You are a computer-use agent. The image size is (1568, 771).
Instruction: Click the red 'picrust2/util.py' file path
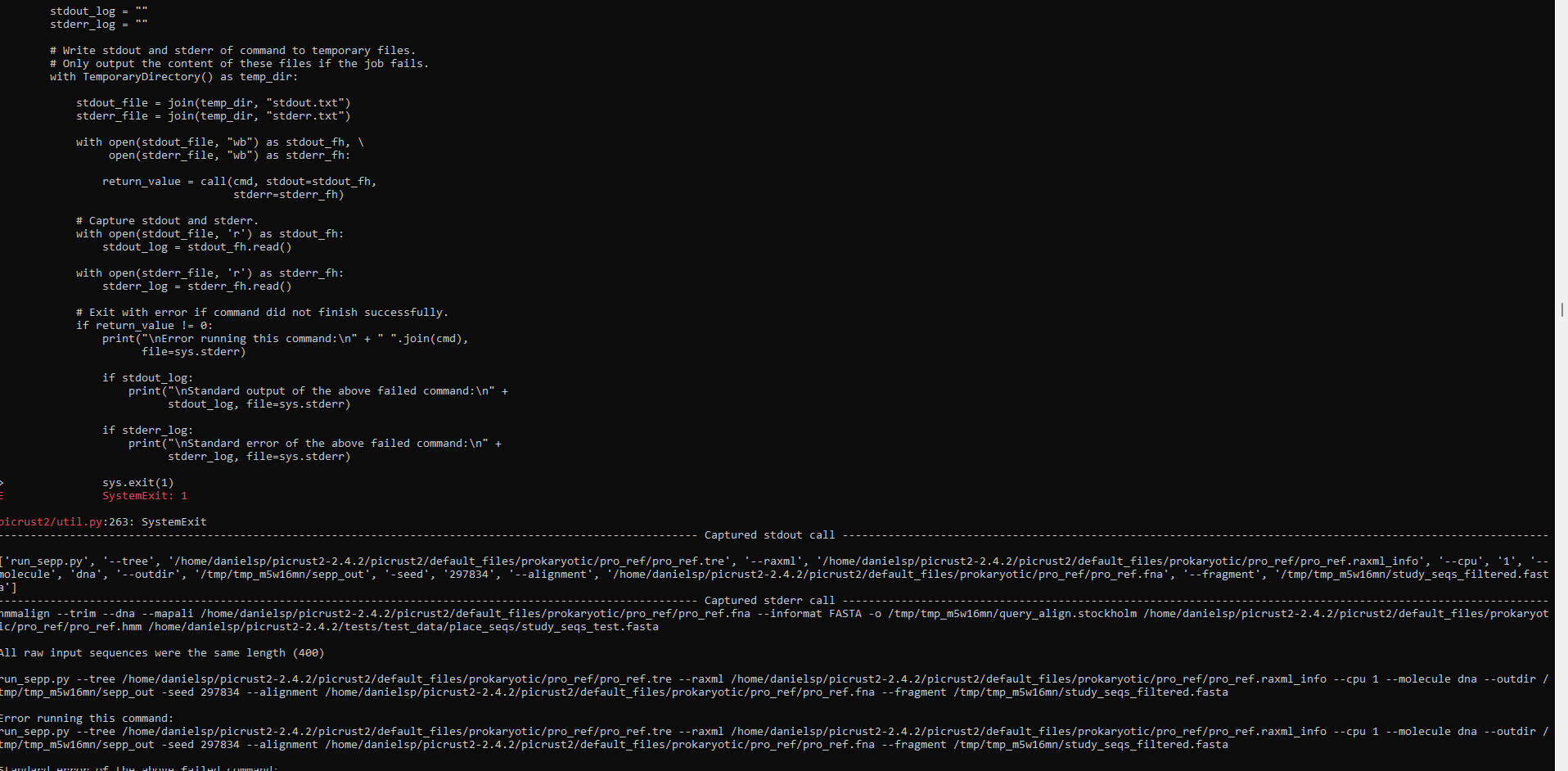coord(52,522)
